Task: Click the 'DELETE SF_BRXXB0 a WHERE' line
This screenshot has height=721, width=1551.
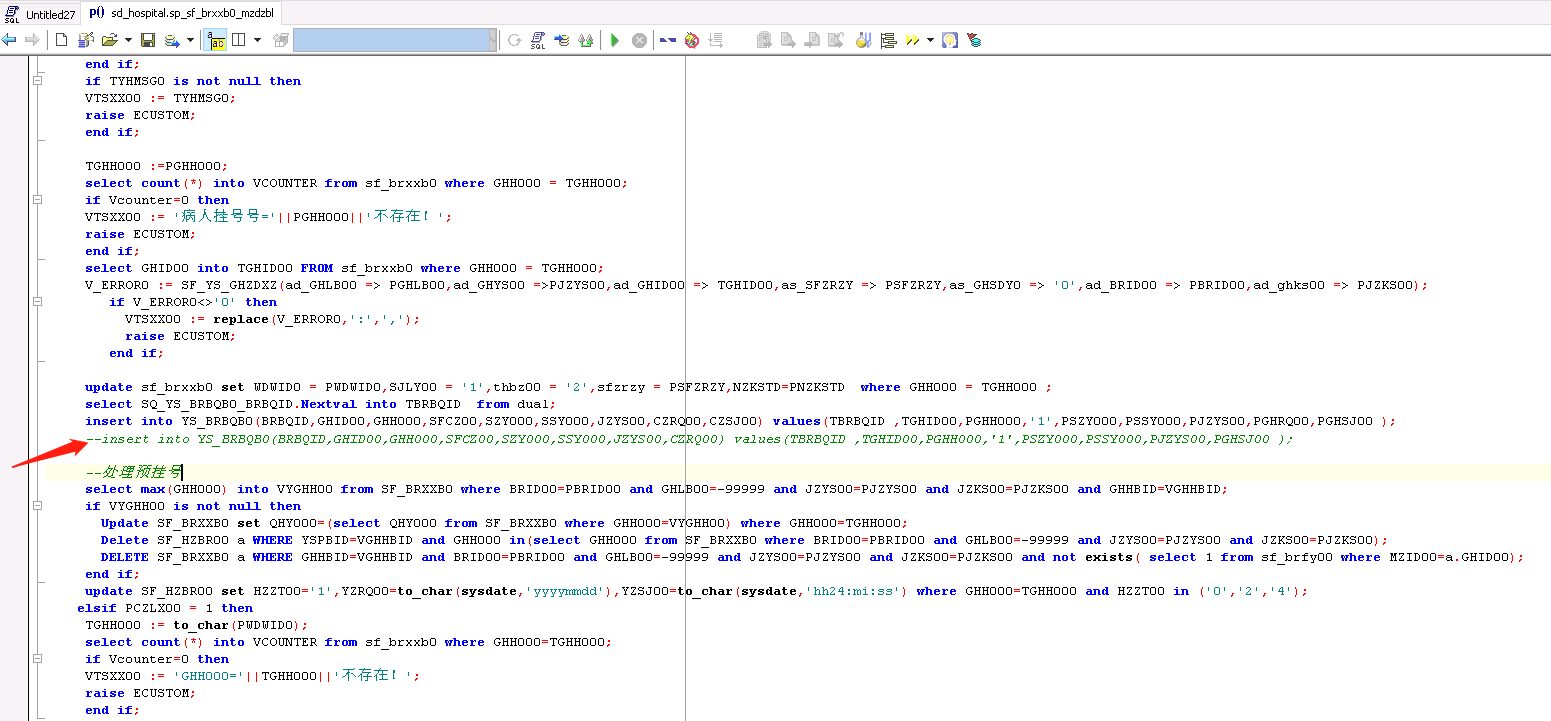Action: 813,557
